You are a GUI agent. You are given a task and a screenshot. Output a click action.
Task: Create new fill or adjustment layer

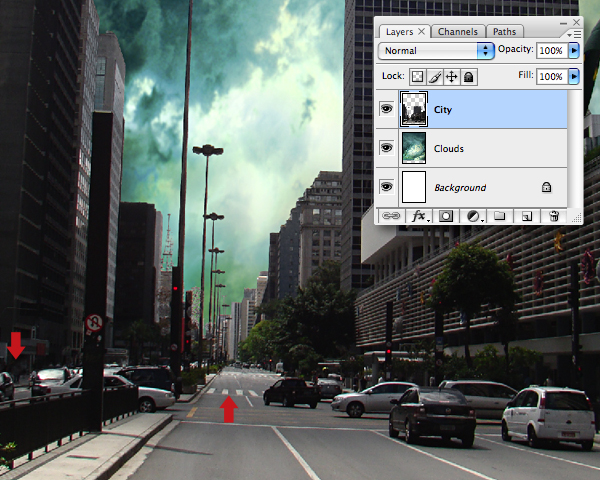pos(474,216)
